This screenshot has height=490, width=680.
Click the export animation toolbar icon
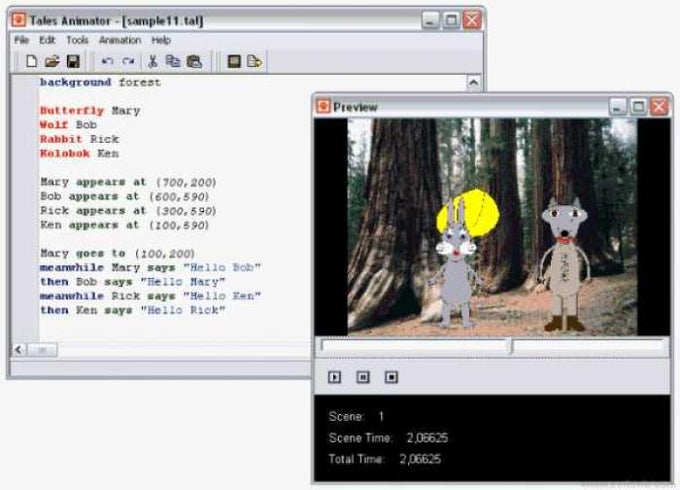click(255, 61)
